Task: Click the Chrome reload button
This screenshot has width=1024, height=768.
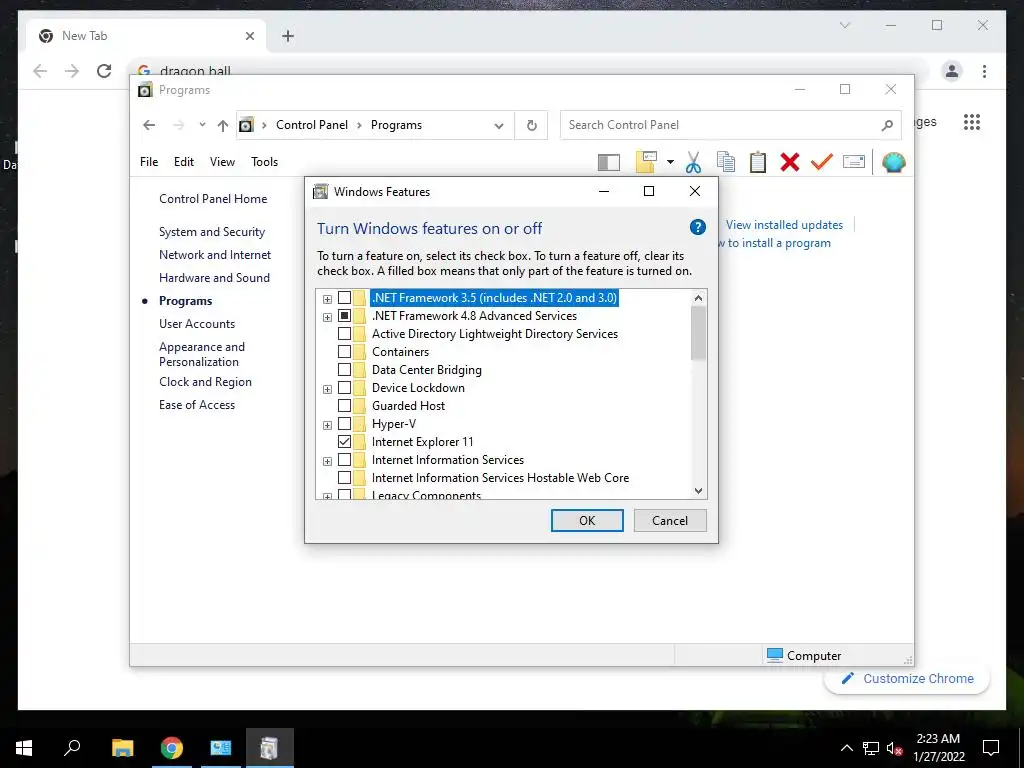Action: click(104, 71)
